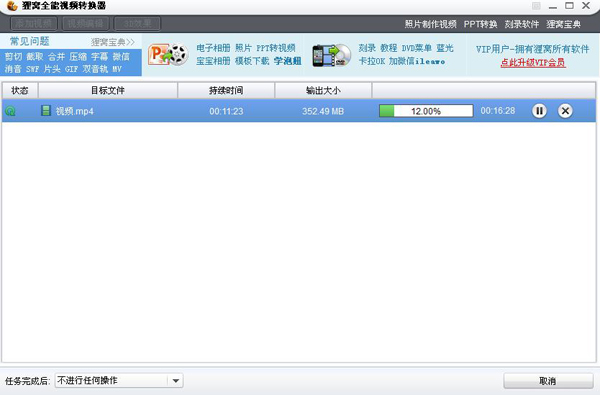This screenshot has width=600, height=395.
Task: Open the SWF help topic
Action: (33, 69)
